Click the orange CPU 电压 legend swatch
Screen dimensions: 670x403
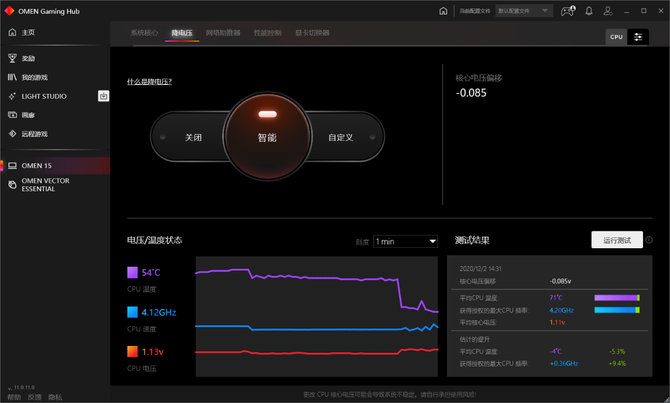[132, 351]
